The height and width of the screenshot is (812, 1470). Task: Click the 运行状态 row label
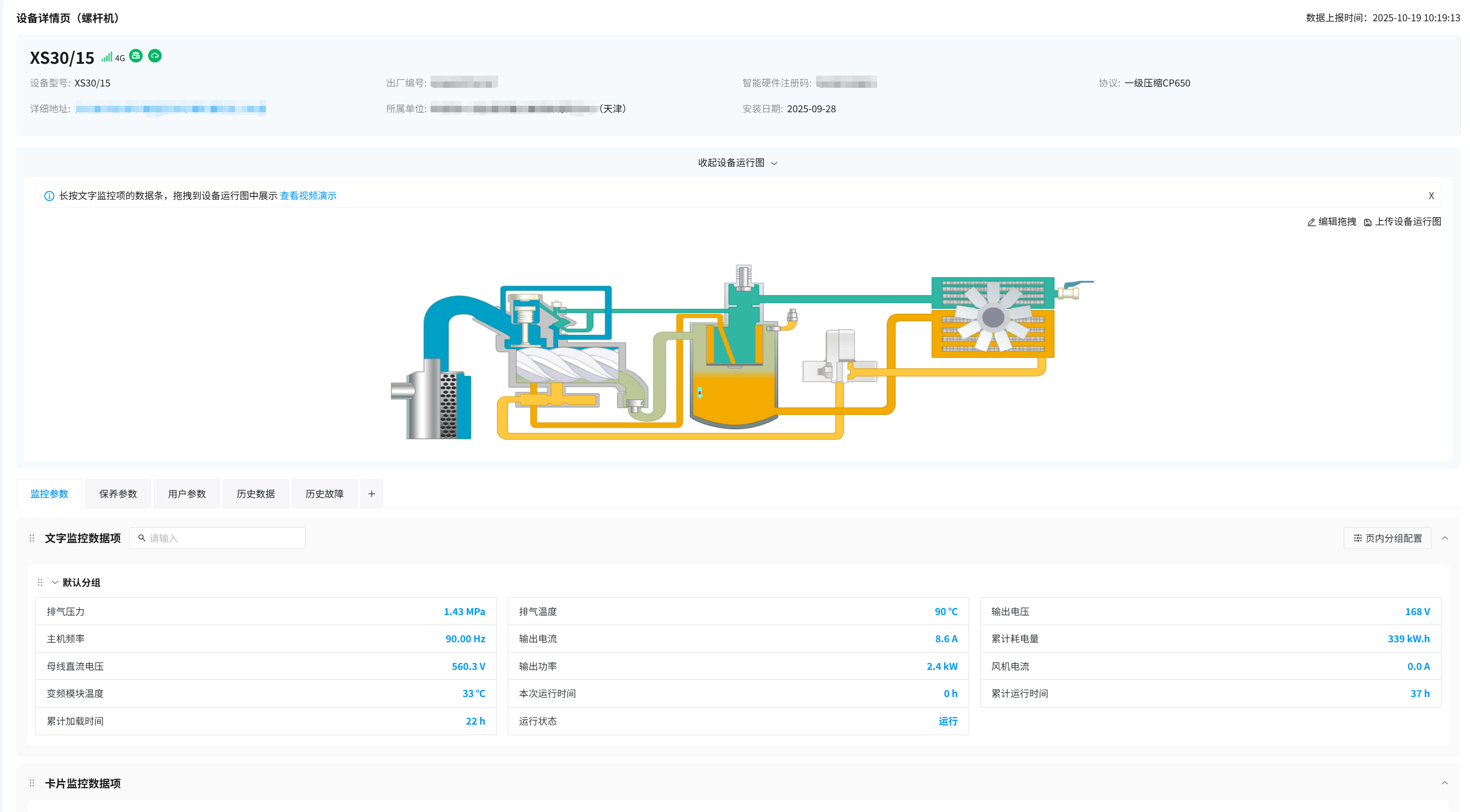coord(538,721)
